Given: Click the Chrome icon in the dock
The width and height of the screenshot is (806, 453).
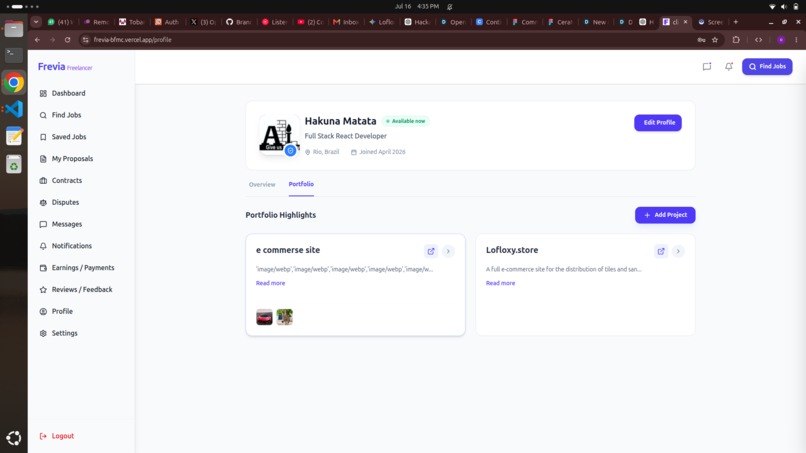Looking at the screenshot, I should (x=14, y=82).
